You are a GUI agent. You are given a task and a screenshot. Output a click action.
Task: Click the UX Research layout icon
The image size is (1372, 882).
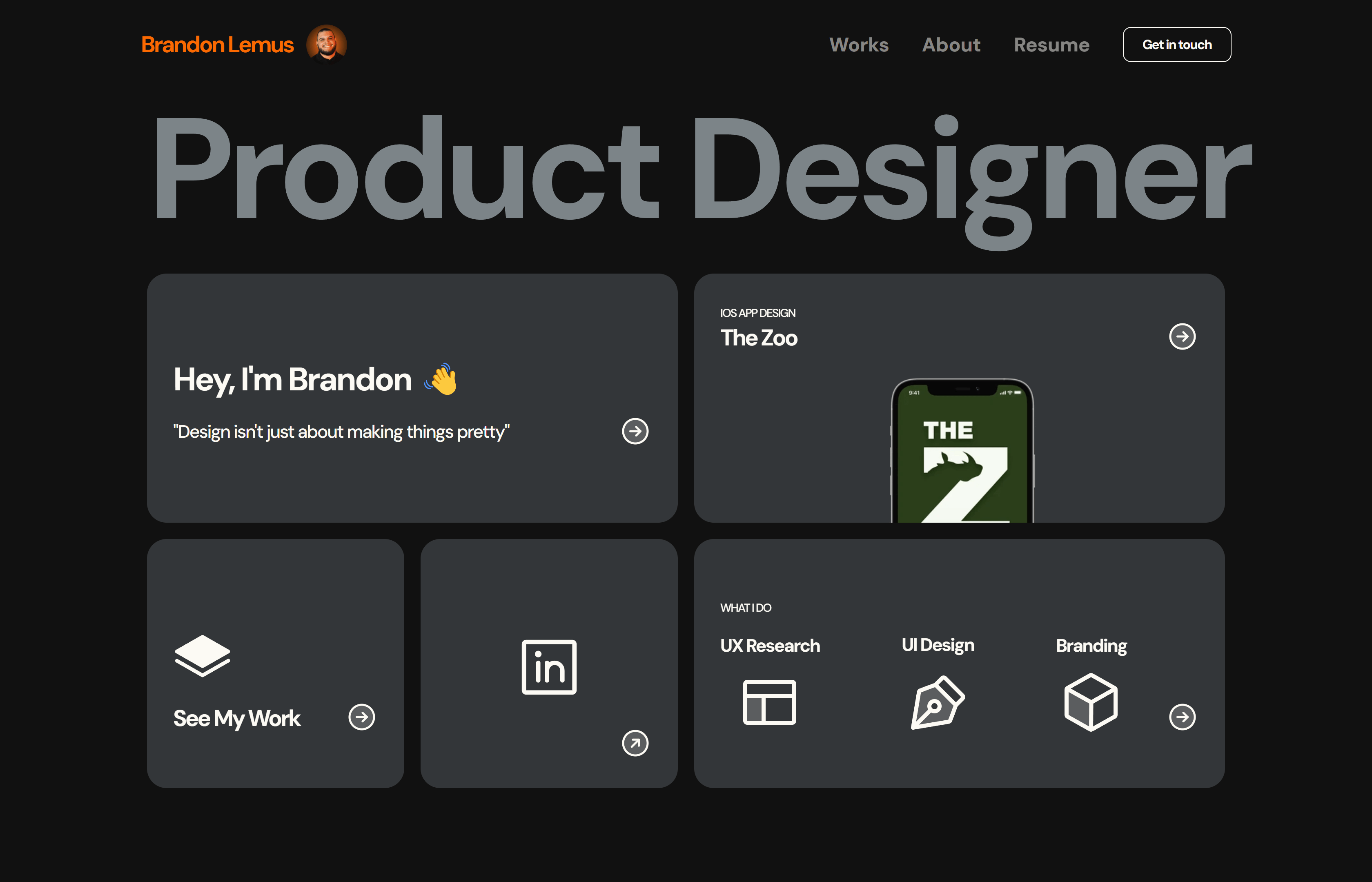coord(769,702)
